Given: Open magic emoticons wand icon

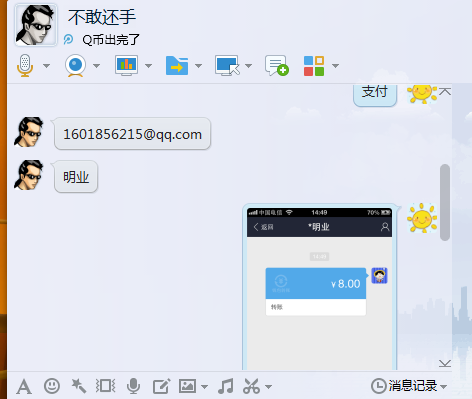Looking at the screenshot, I should tap(79, 386).
